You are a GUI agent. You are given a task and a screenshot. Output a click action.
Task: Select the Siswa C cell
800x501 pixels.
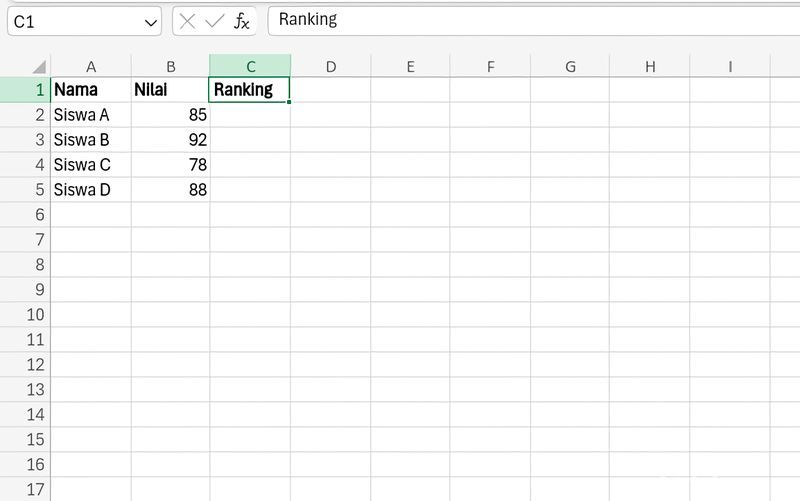(91, 165)
